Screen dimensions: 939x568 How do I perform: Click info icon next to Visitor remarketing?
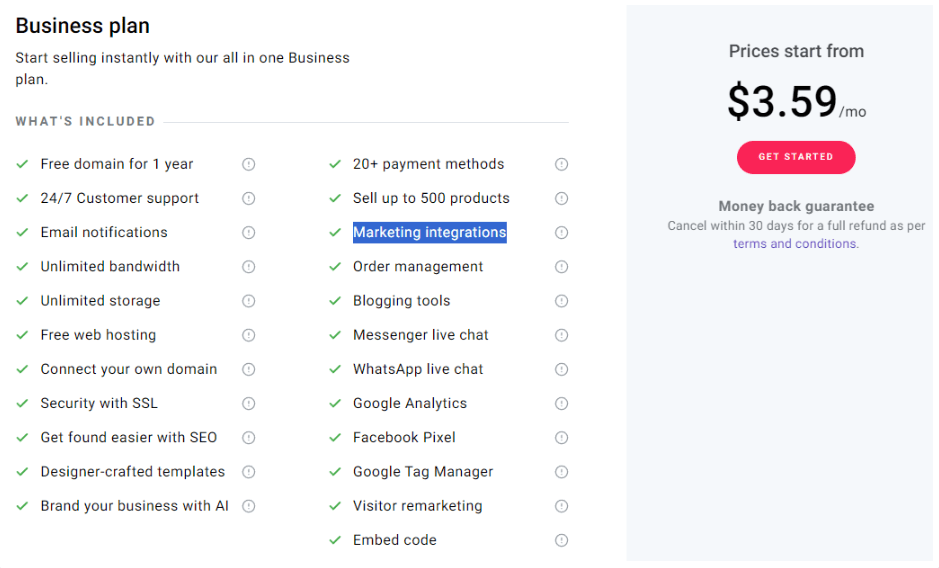coord(561,506)
